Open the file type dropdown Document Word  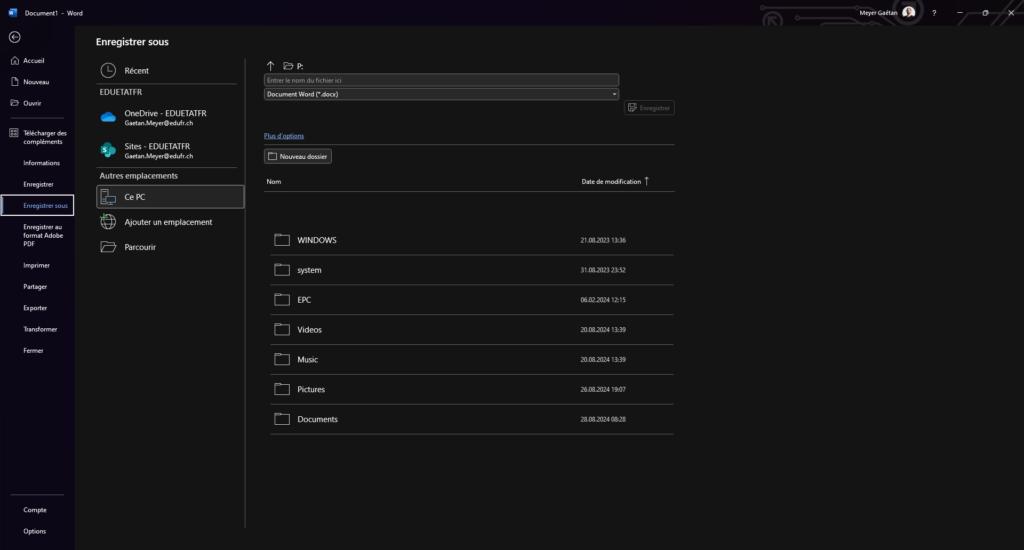point(441,94)
